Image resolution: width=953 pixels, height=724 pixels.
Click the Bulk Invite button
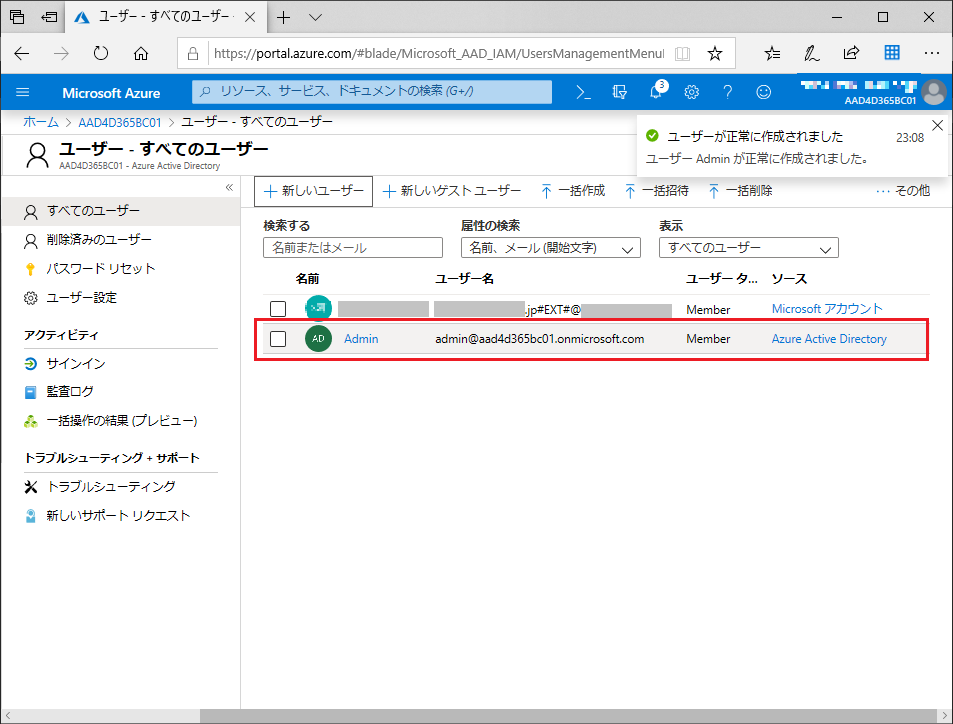pyautogui.click(x=656, y=191)
